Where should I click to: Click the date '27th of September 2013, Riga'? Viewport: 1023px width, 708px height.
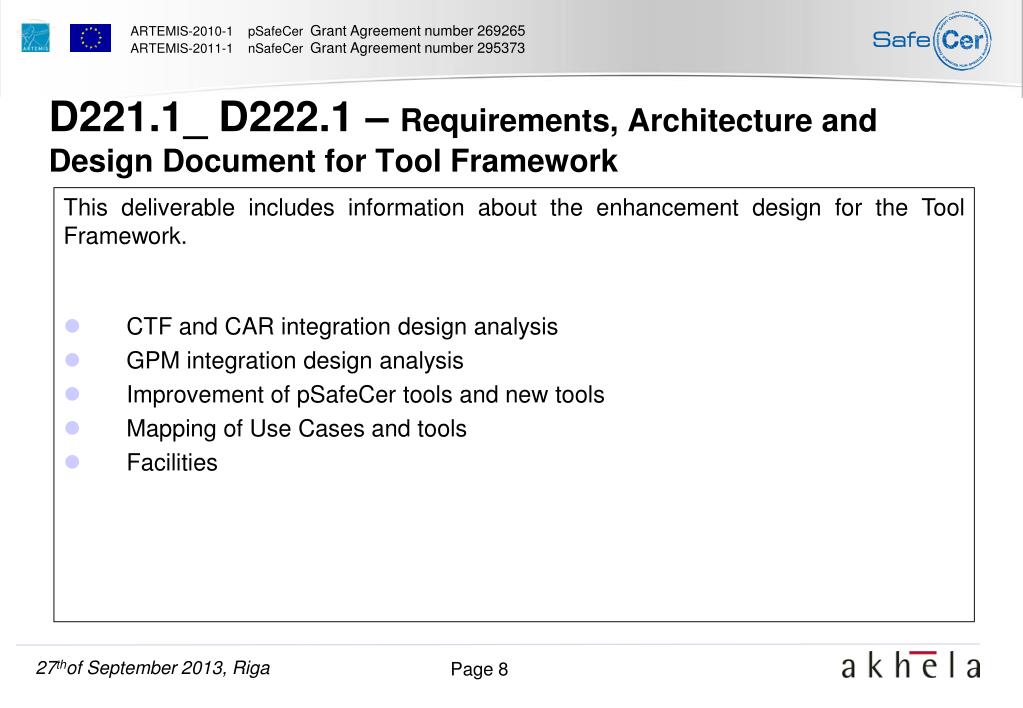153,668
